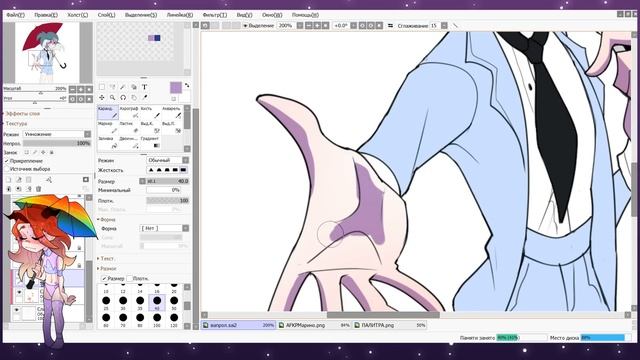Screen dimensions: 640x360
Task: Pick the dark blue swatch in palette
Action: tap(158, 38)
